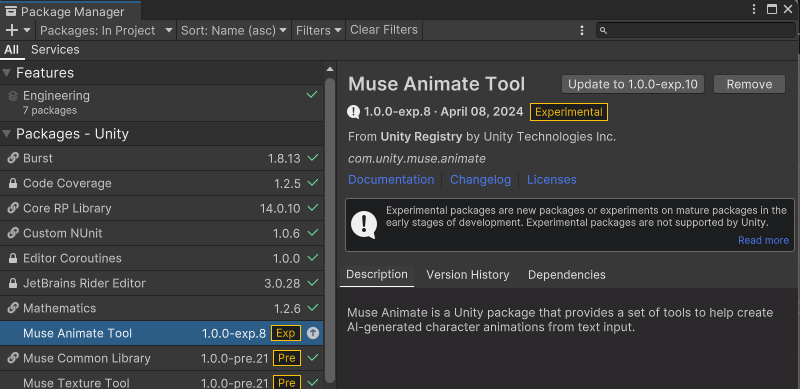Open the window options kebab menu
This screenshot has height=389, width=800.
tap(754, 9)
